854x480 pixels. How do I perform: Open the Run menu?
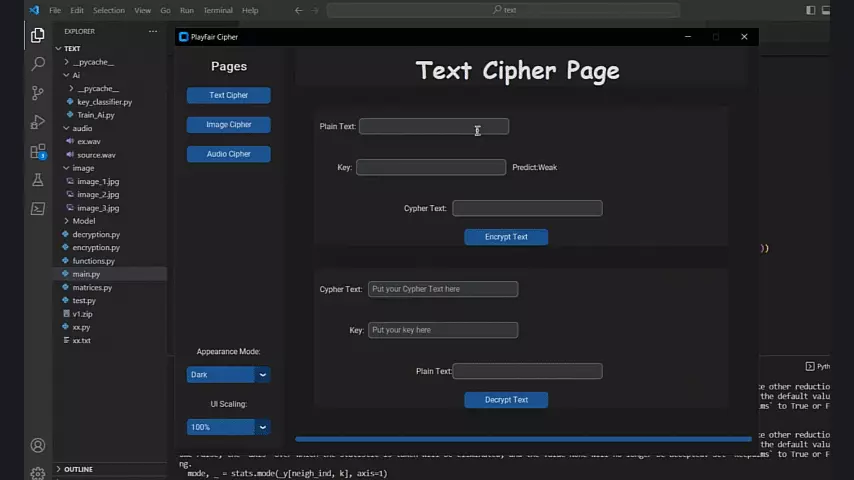tap(187, 10)
